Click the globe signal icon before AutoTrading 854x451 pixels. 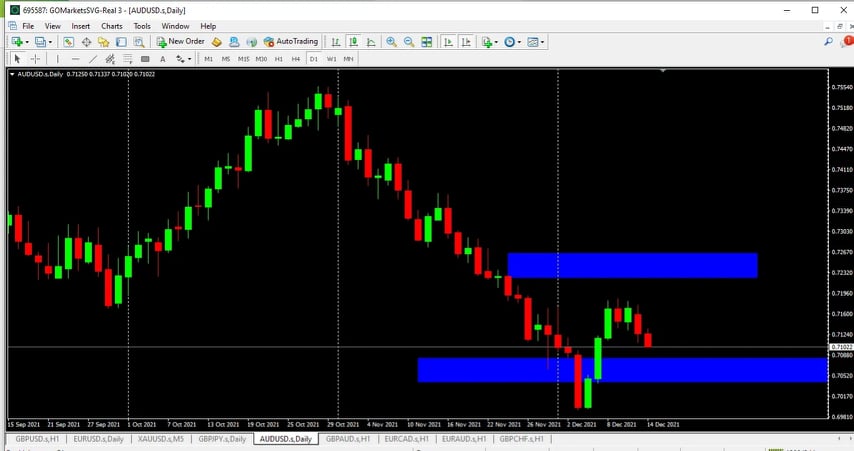(251, 42)
